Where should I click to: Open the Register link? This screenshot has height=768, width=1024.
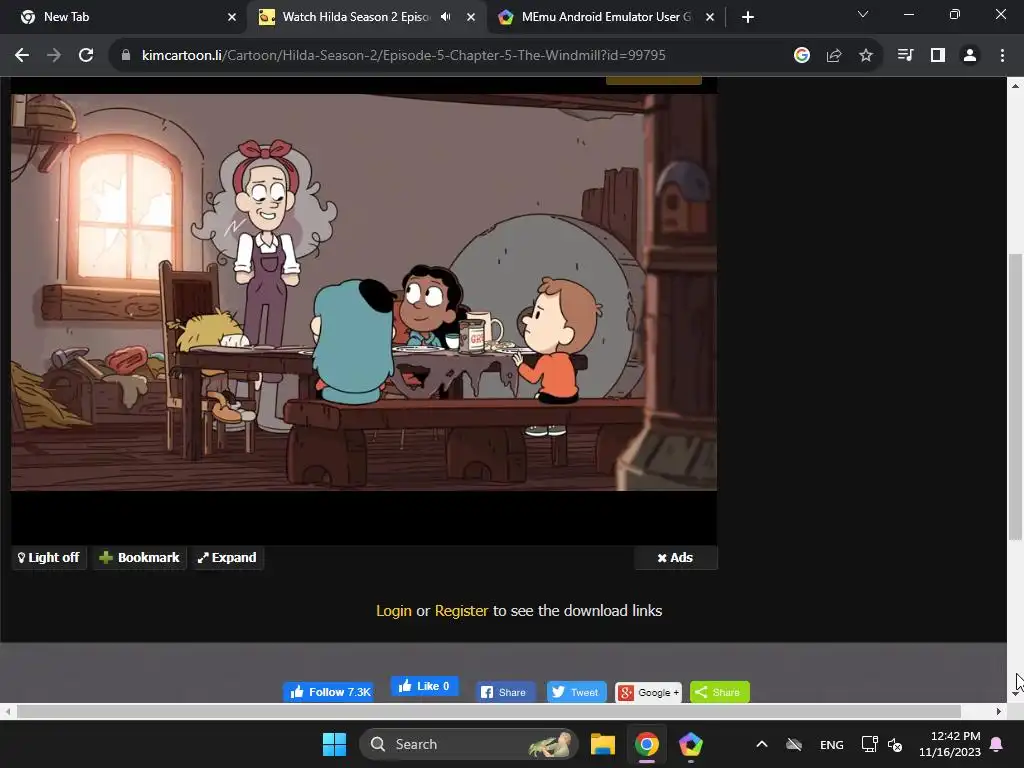(x=461, y=611)
